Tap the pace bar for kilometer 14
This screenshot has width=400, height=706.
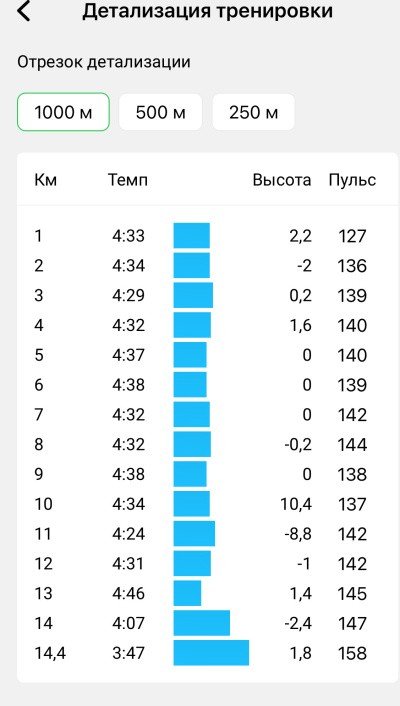click(202, 623)
